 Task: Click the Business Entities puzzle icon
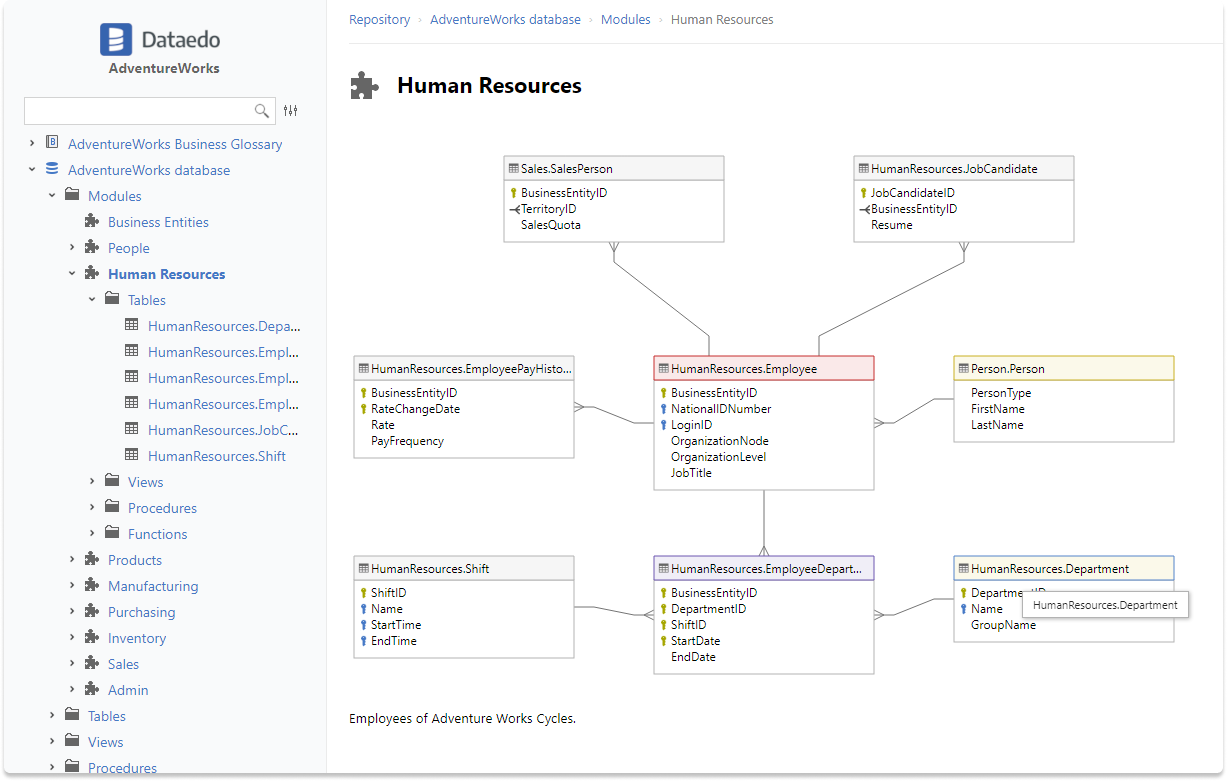92,222
